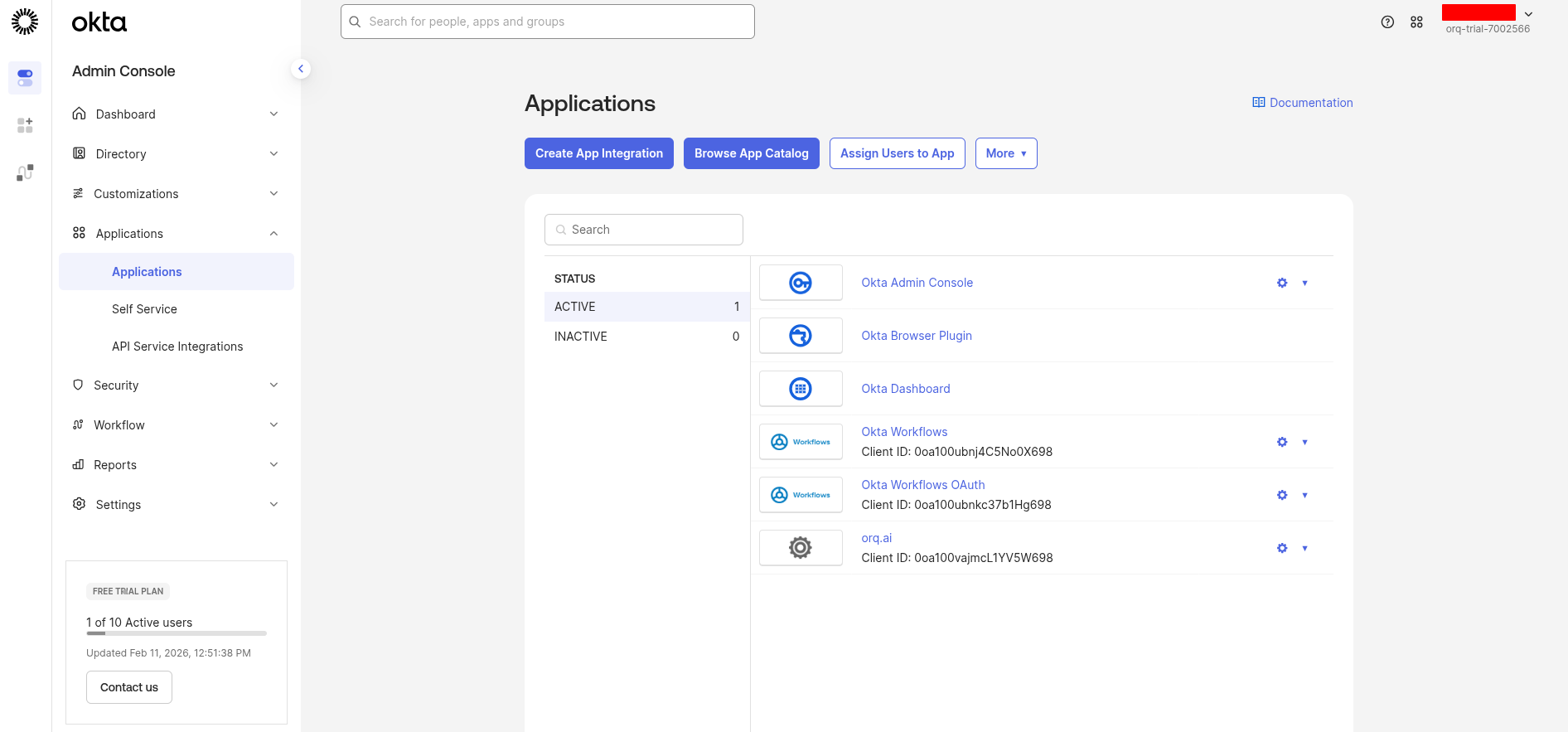This screenshot has width=1568, height=732.
Task: Click the Documentation book icon
Action: coord(1259,103)
